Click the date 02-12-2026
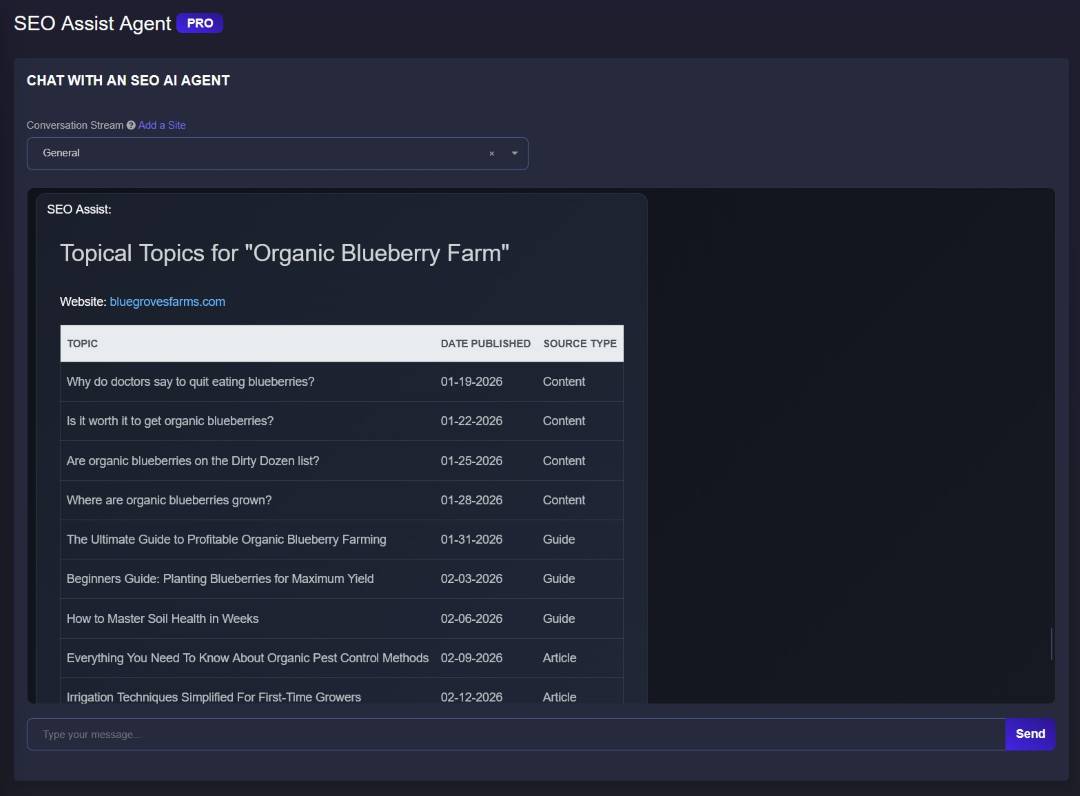Image resolution: width=1080 pixels, height=796 pixels. click(x=472, y=697)
